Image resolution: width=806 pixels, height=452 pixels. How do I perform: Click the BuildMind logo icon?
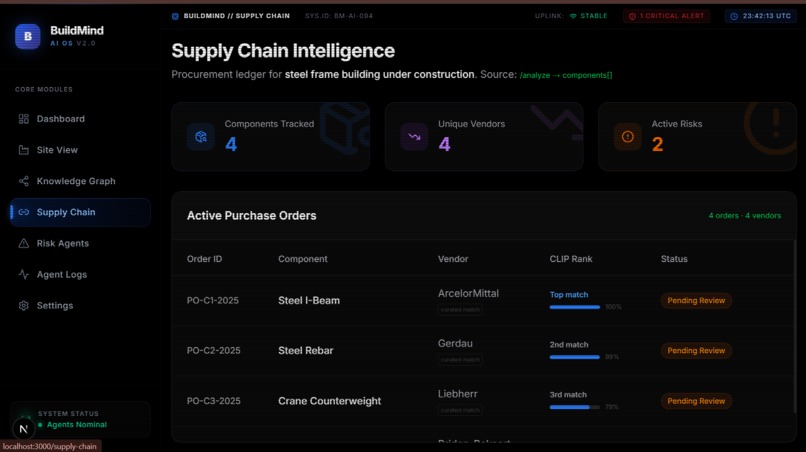[28, 37]
